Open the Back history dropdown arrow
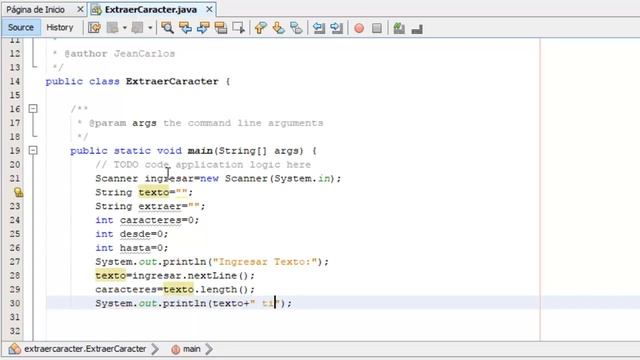This screenshot has width=640, height=360. 124,28
